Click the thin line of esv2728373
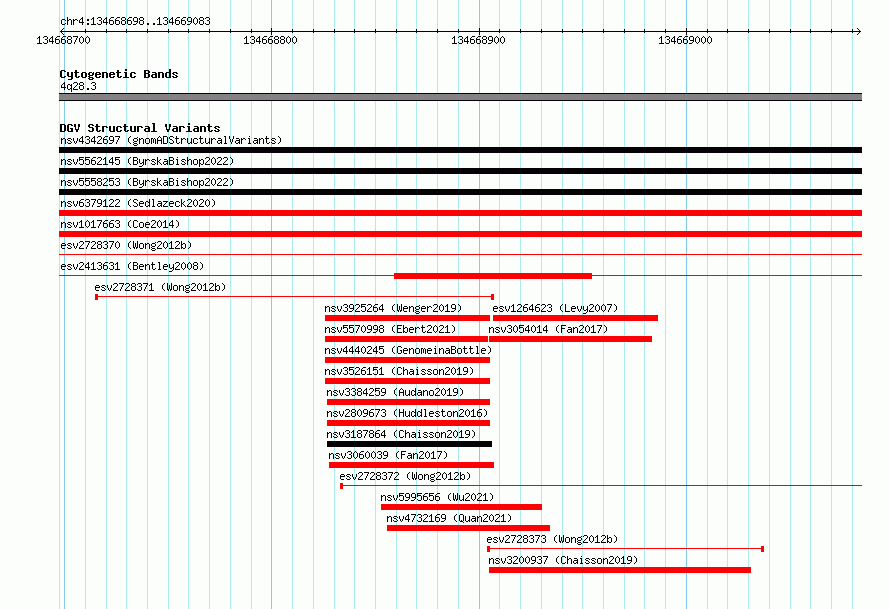The height and width of the screenshot is (609, 890). coord(625,549)
